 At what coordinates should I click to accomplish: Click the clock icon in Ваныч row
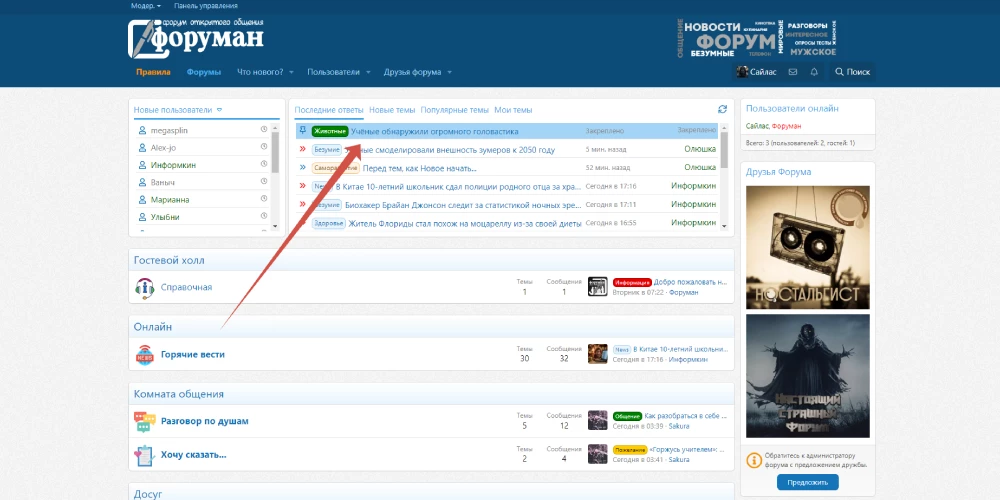pos(264,181)
